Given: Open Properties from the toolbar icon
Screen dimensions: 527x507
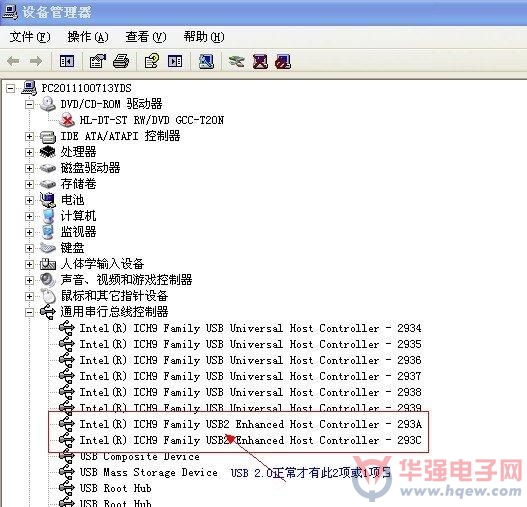Looking at the screenshot, I should point(97,61).
